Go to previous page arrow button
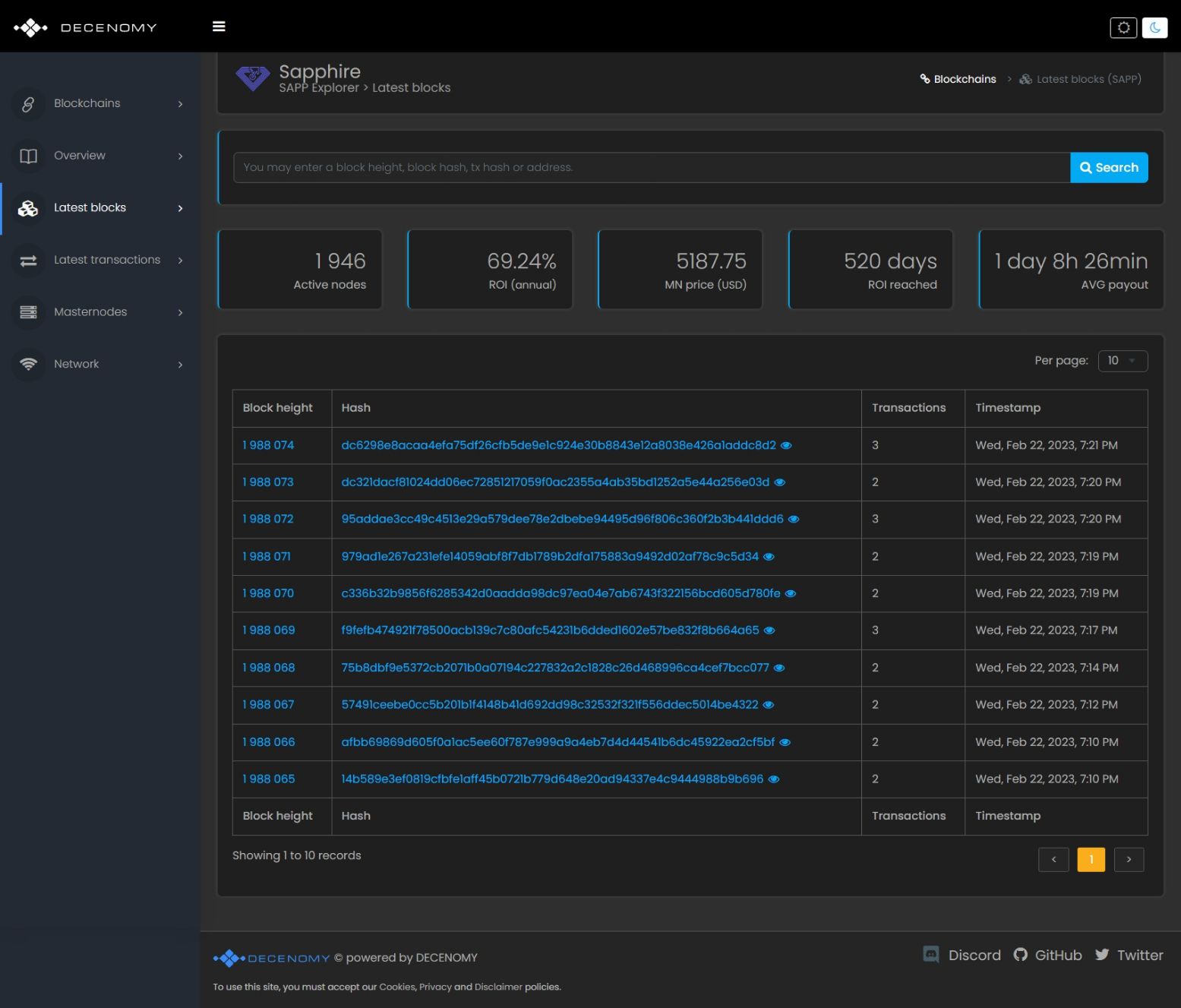 1053,859
